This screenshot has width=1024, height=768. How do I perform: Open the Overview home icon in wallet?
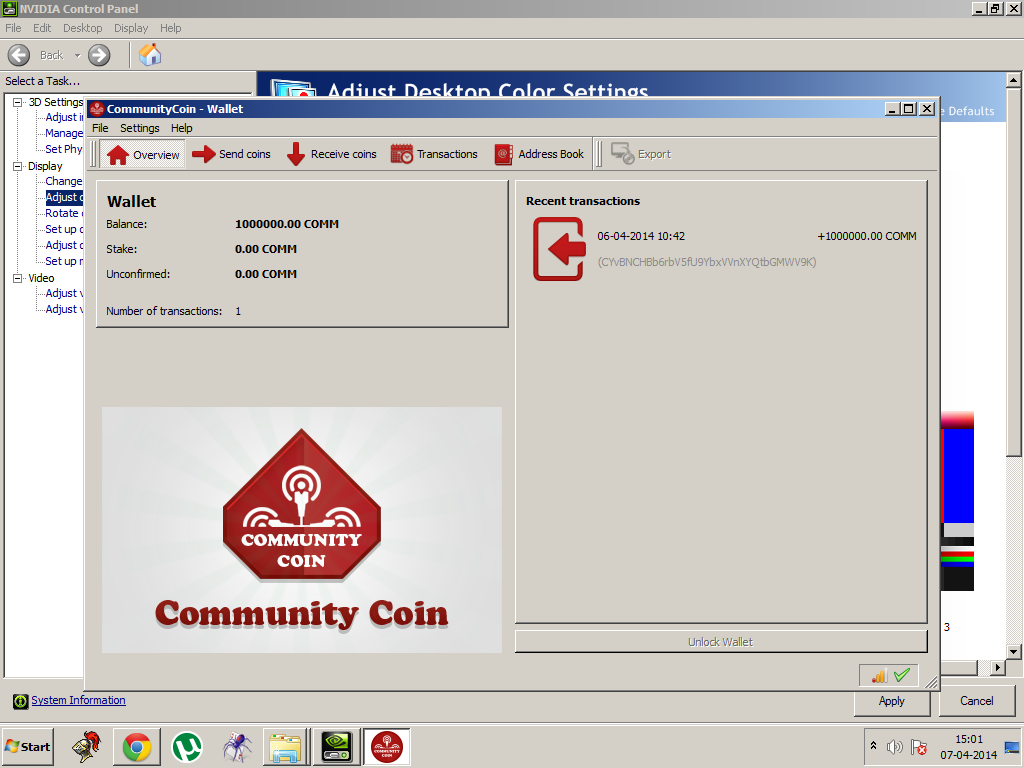[x=118, y=155]
